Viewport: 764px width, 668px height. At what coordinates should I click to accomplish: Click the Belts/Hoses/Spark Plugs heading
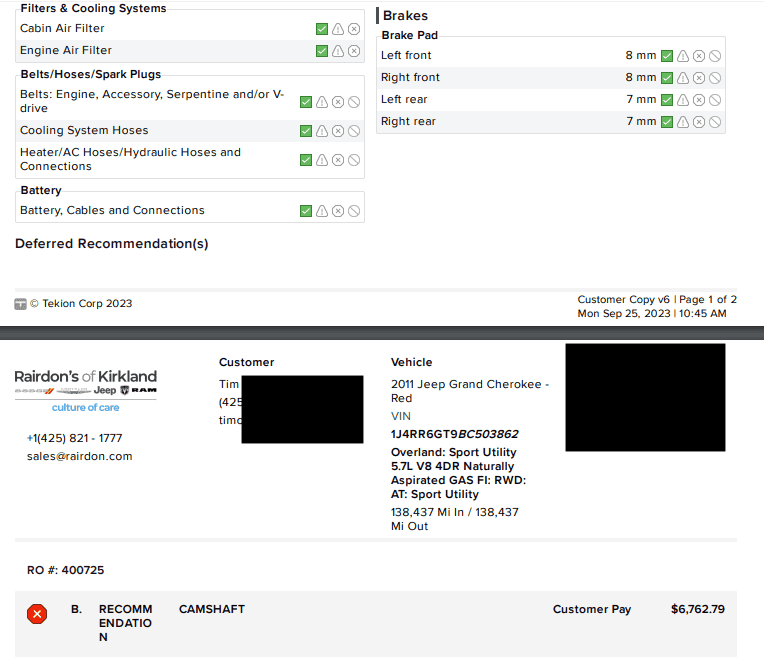pos(91,74)
